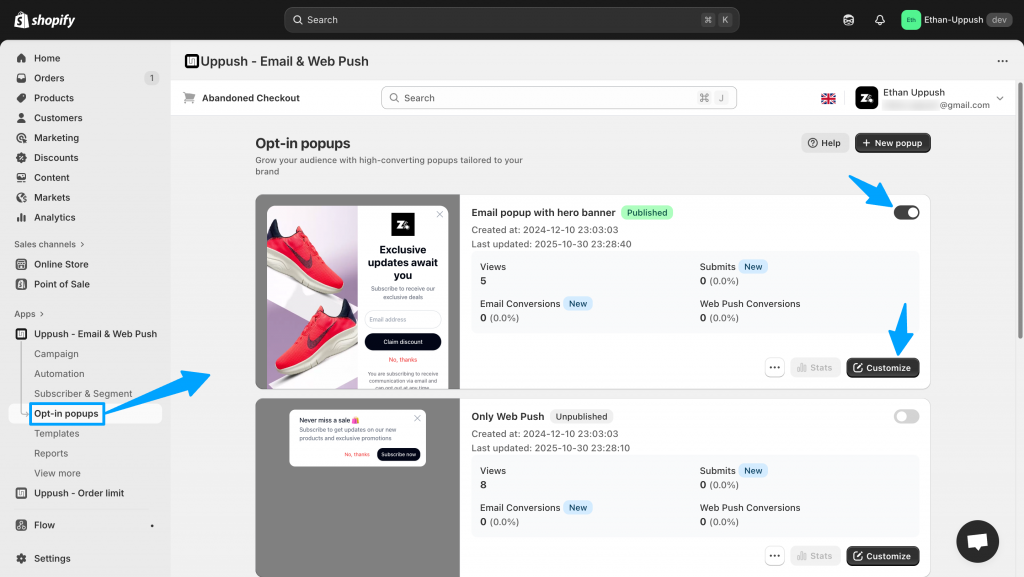Customize the Email popup with hero banner
The height and width of the screenshot is (577, 1024).
[882, 367]
